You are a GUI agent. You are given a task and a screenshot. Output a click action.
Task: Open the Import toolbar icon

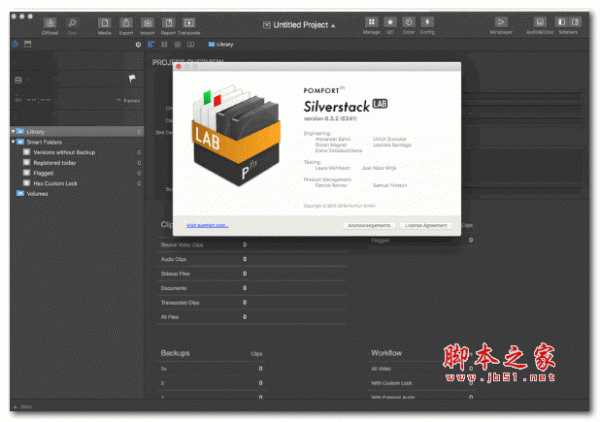(x=147, y=23)
